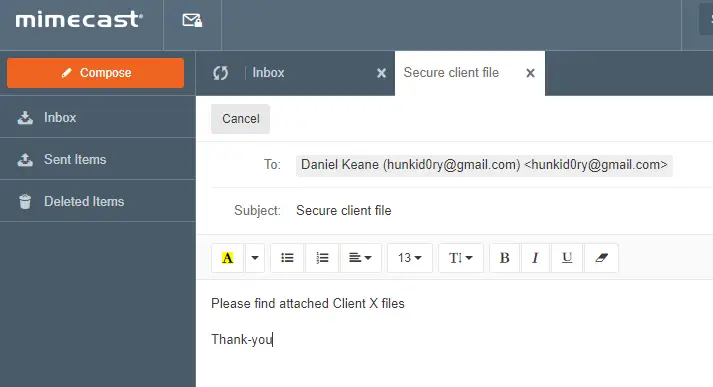Viewport: 713px width, 387px height.
Task: Close the Secure client file tab
Action: coord(530,73)
